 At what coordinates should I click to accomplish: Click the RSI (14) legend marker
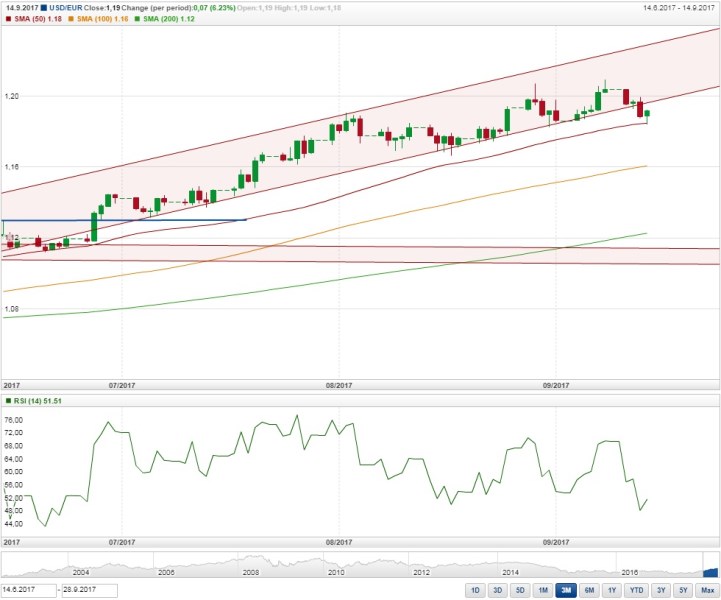6,401
